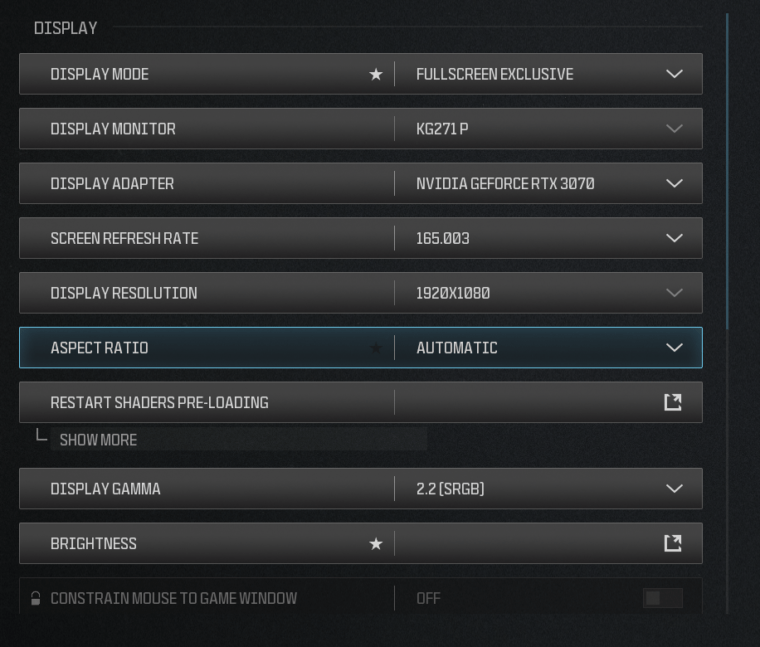The width and height of the screenshot is (760, 647).
Task: Click Show More under shaders row
Action: click(98, 440)
